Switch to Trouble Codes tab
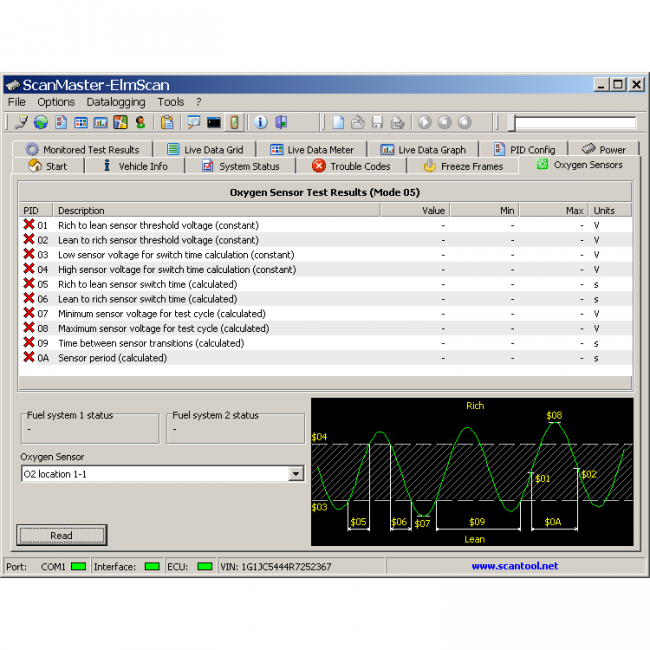 (x=351, y=166)
